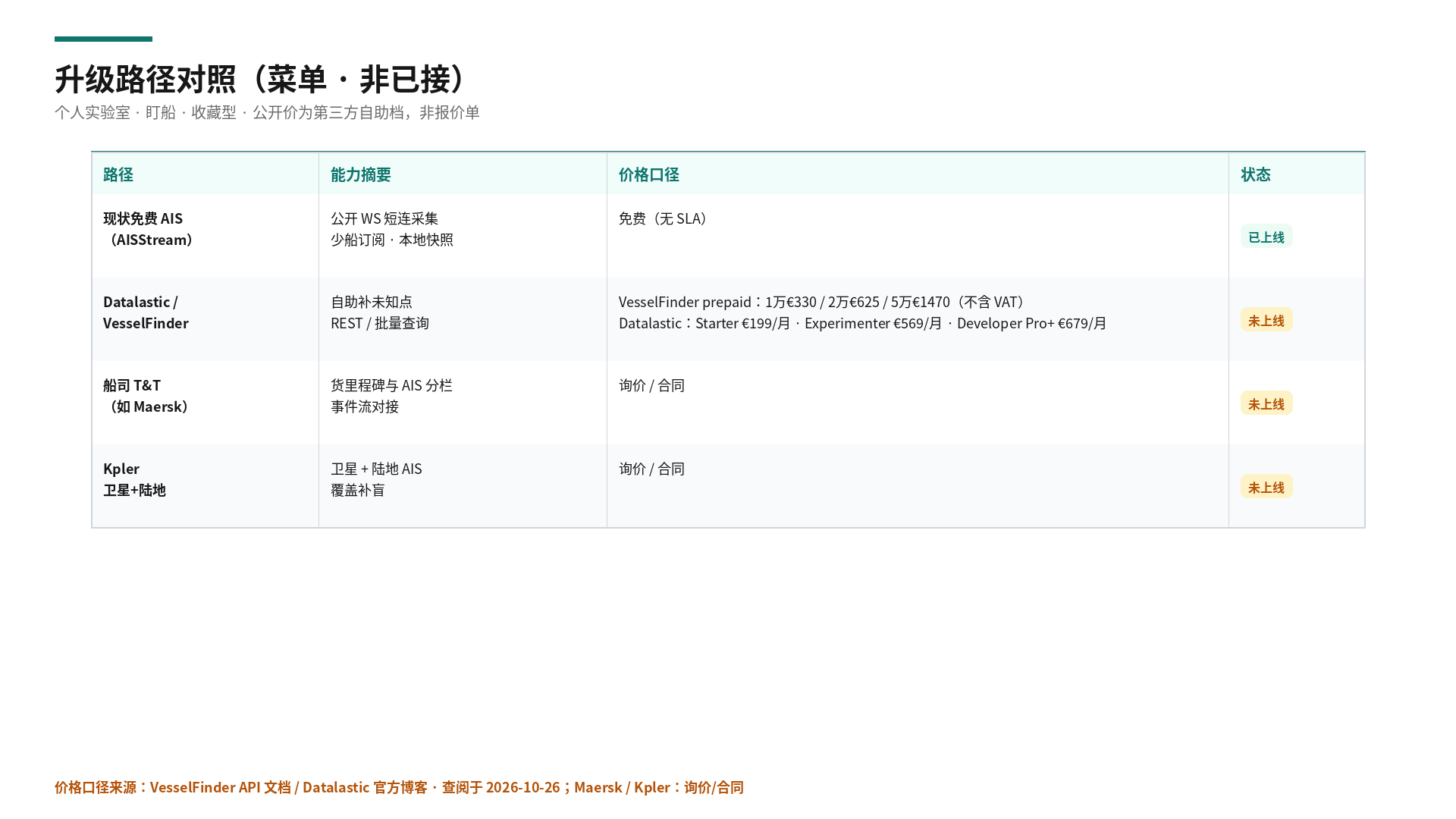This screenshot has width=1456, height=819.
Task: Click 未上线 badge in Datalastic row
Action: pos(1266,320)
